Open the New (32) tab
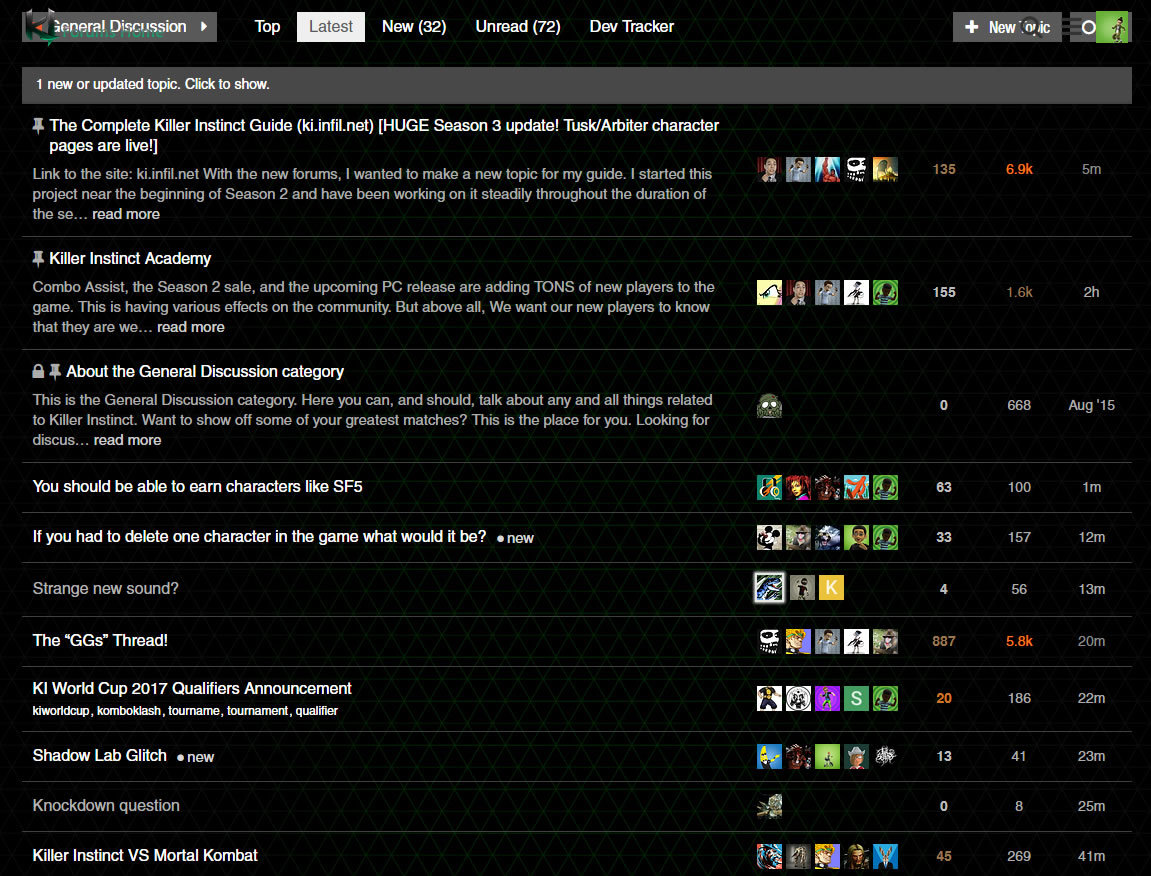Viewport: 1151px width, 876px height. [x=414, y=27]
